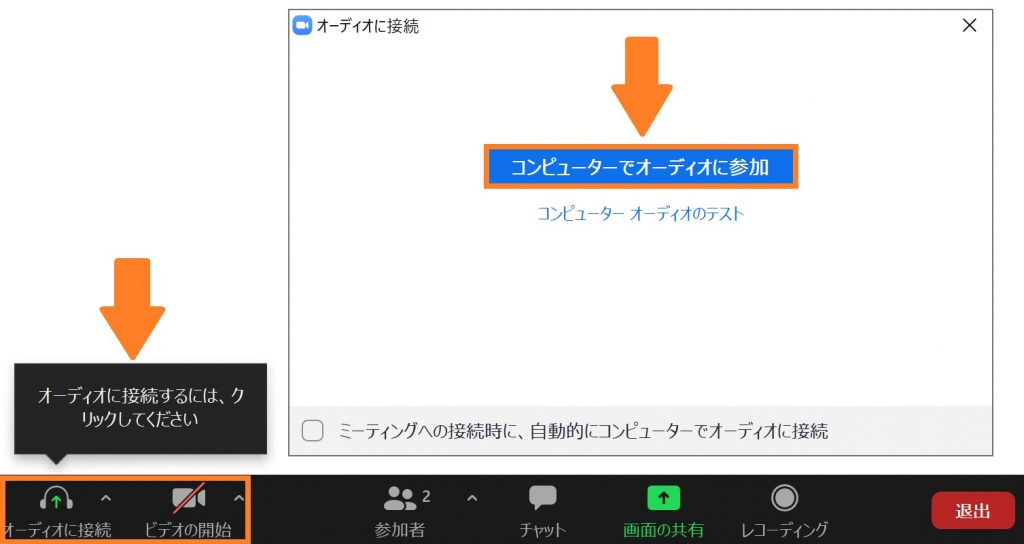Expand the participants options arrow
The image size is (1024, 544).
(x=472, y=499)
